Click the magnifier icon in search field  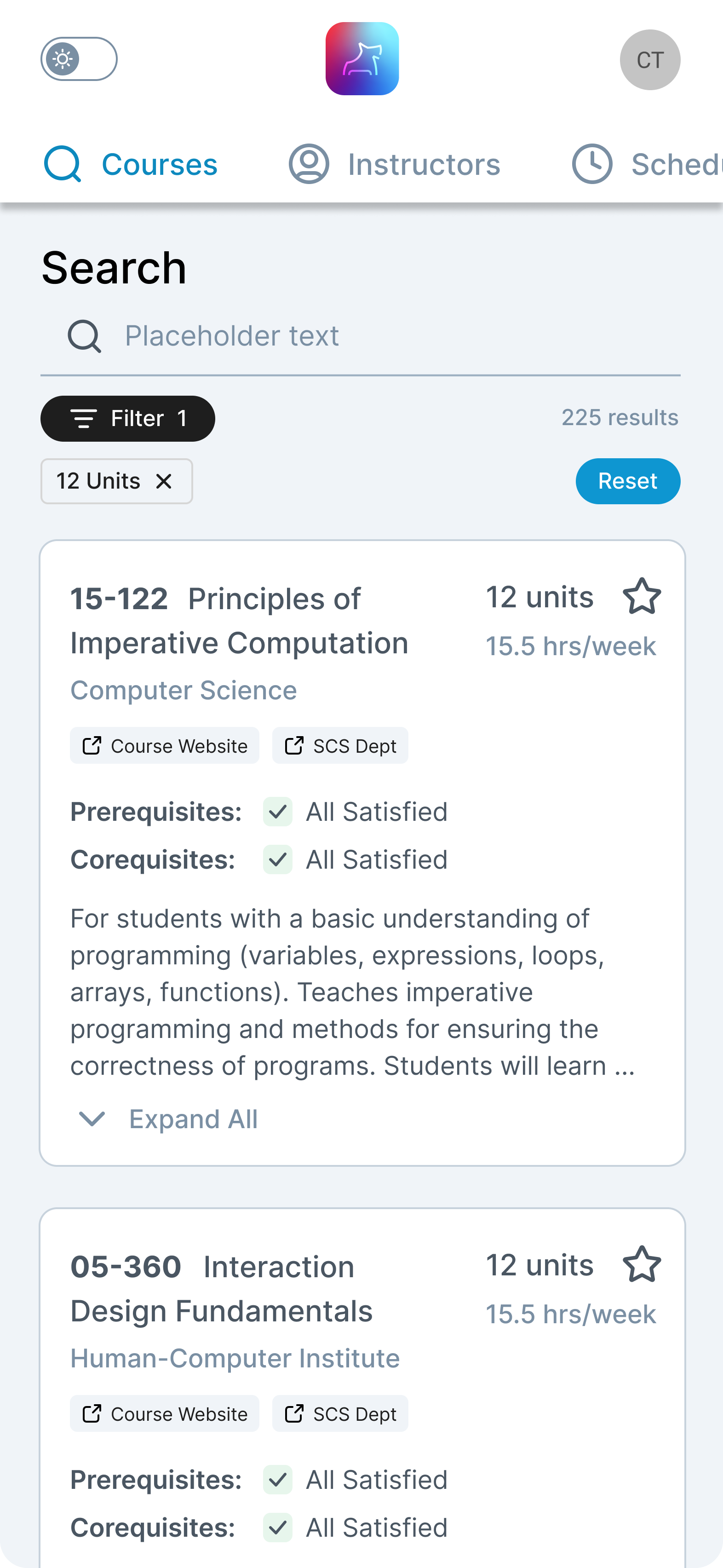(84, 336)
